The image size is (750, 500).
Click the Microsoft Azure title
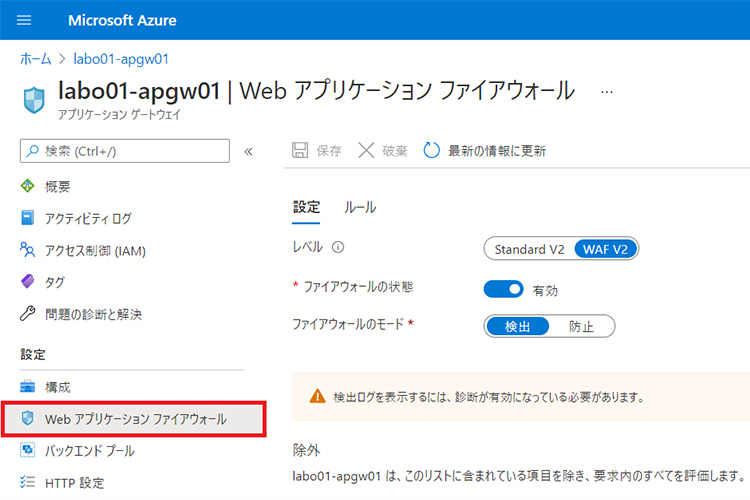(x=122, y=21)
